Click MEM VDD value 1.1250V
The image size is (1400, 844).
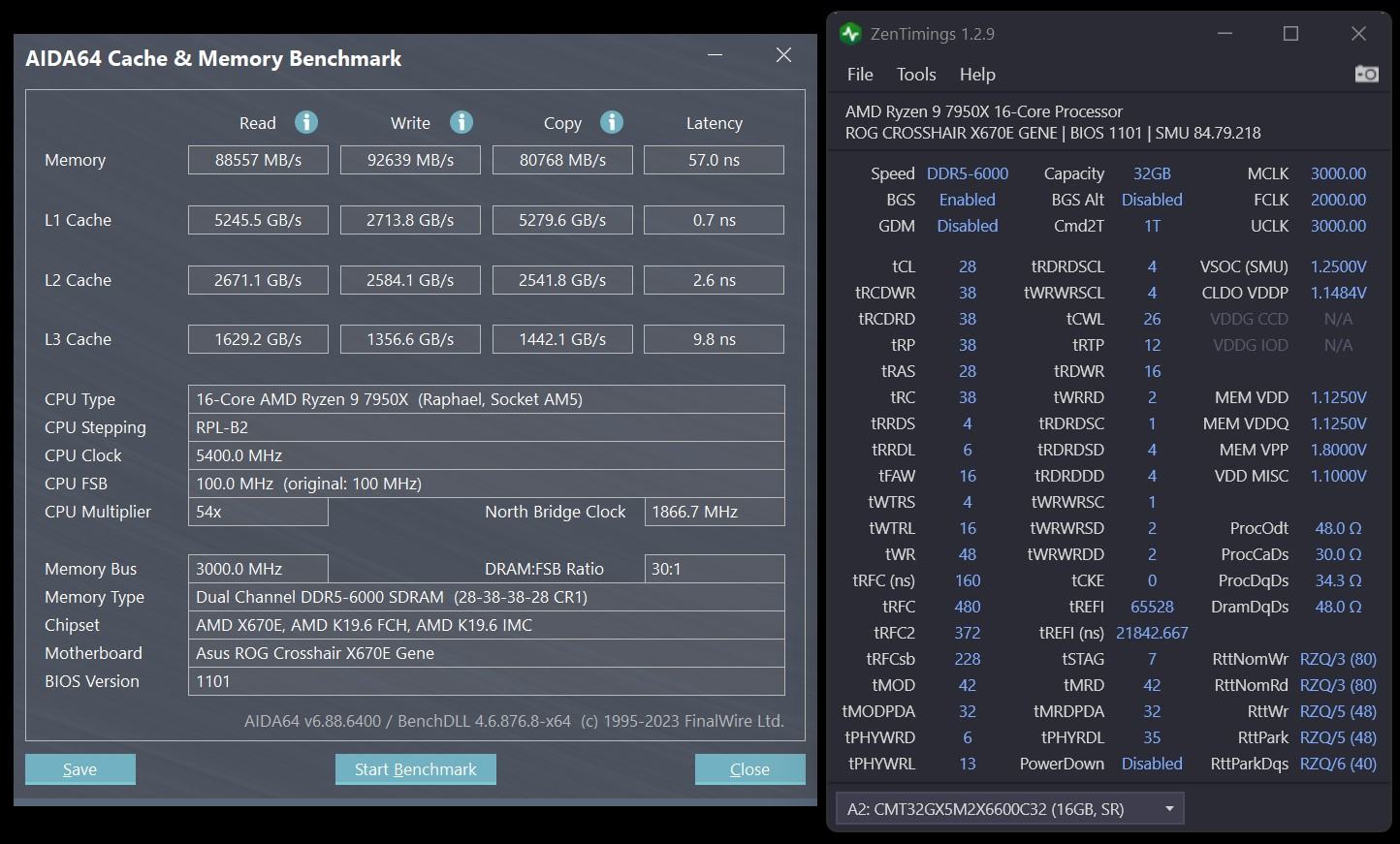click(x=1338, y=397)
